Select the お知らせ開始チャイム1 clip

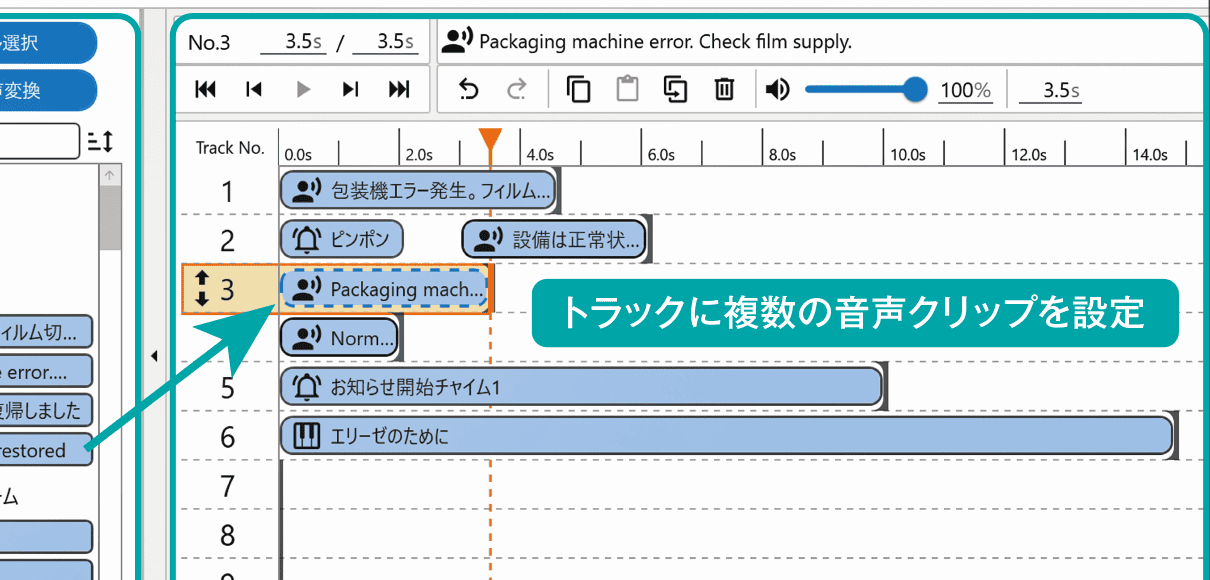[582, 387]
